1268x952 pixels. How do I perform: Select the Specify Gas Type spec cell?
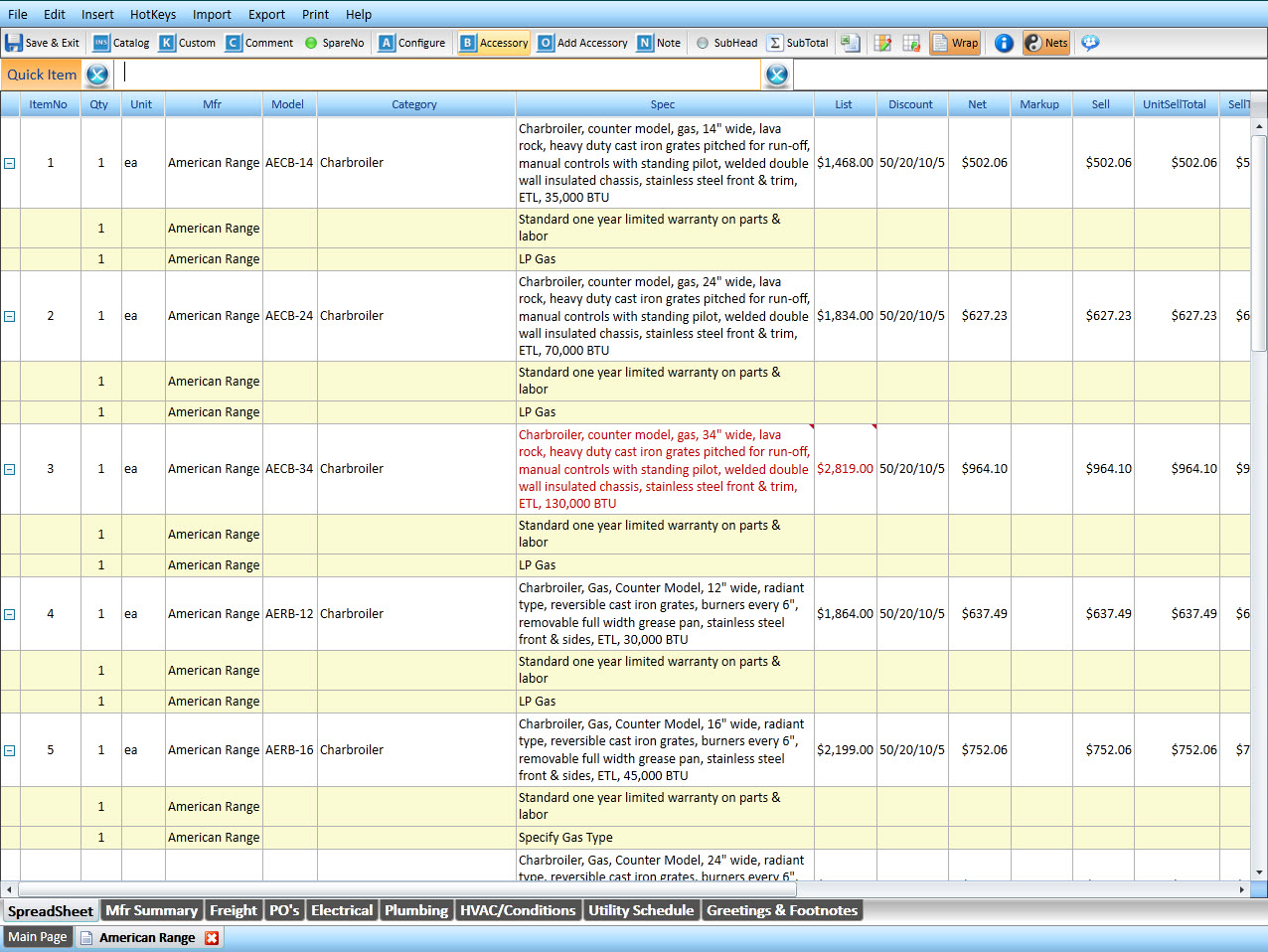click(665, 838)
